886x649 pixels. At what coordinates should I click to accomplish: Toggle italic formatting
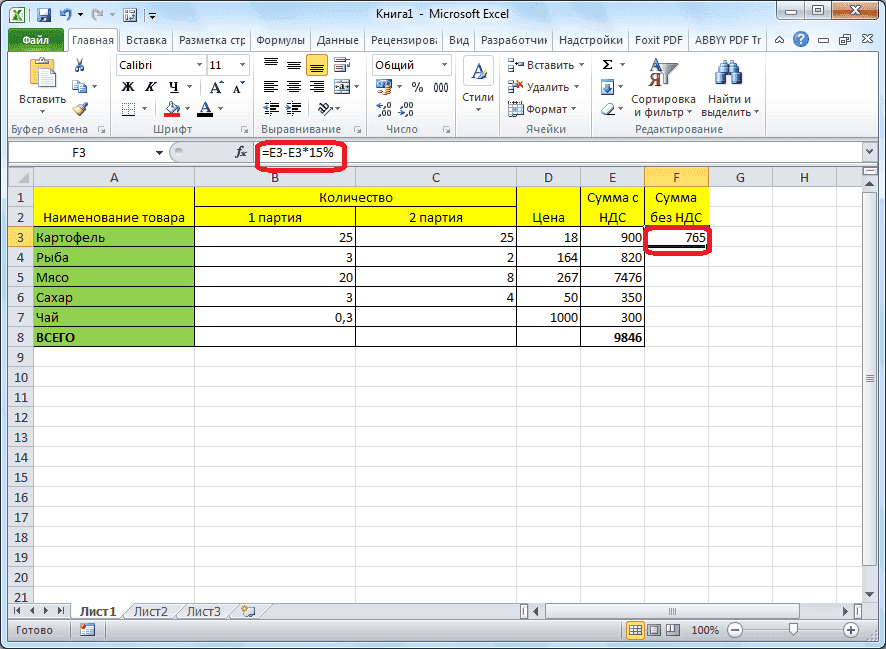pos(151,86)
